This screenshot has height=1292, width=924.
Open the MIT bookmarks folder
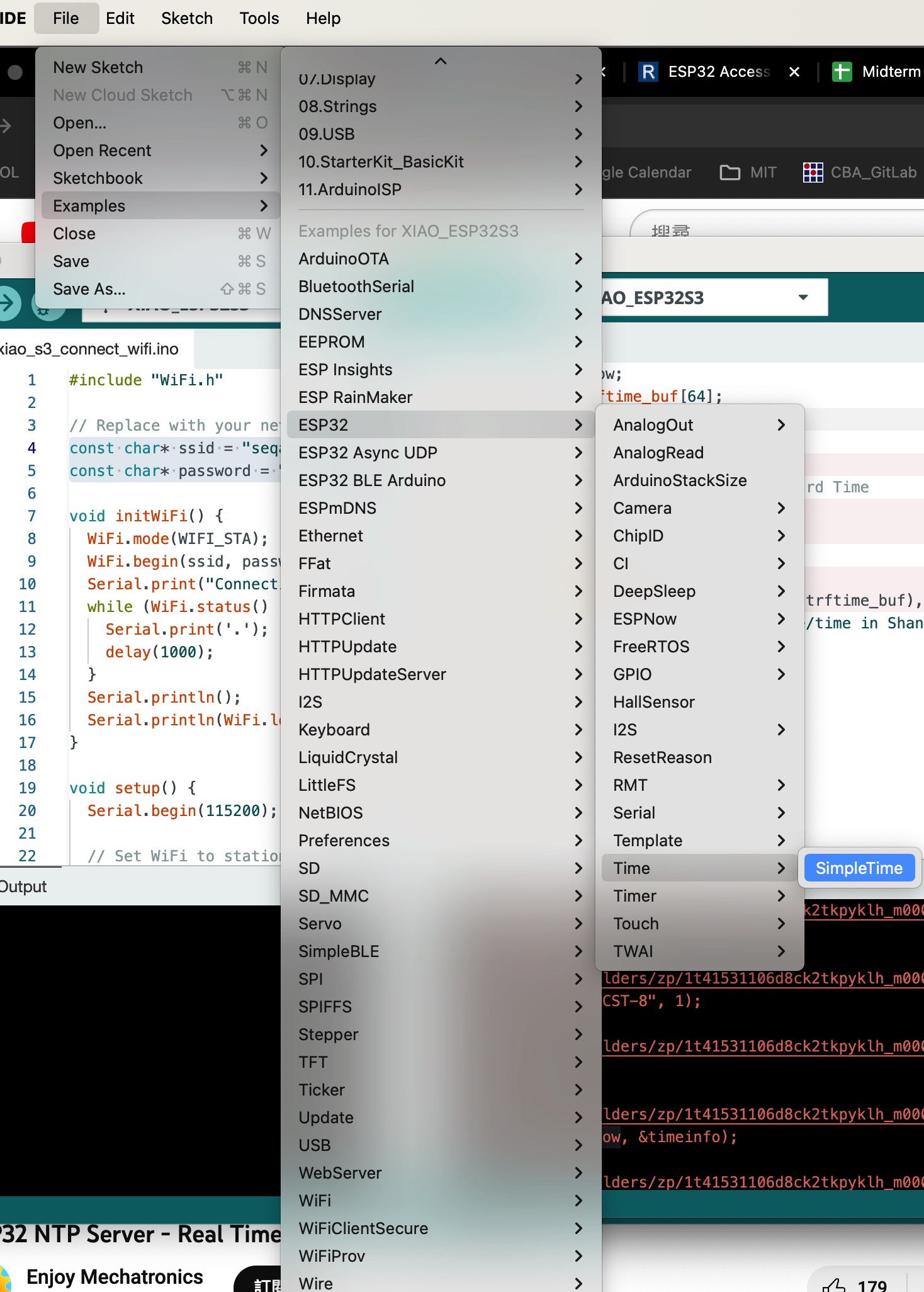(x=748, y=173)
